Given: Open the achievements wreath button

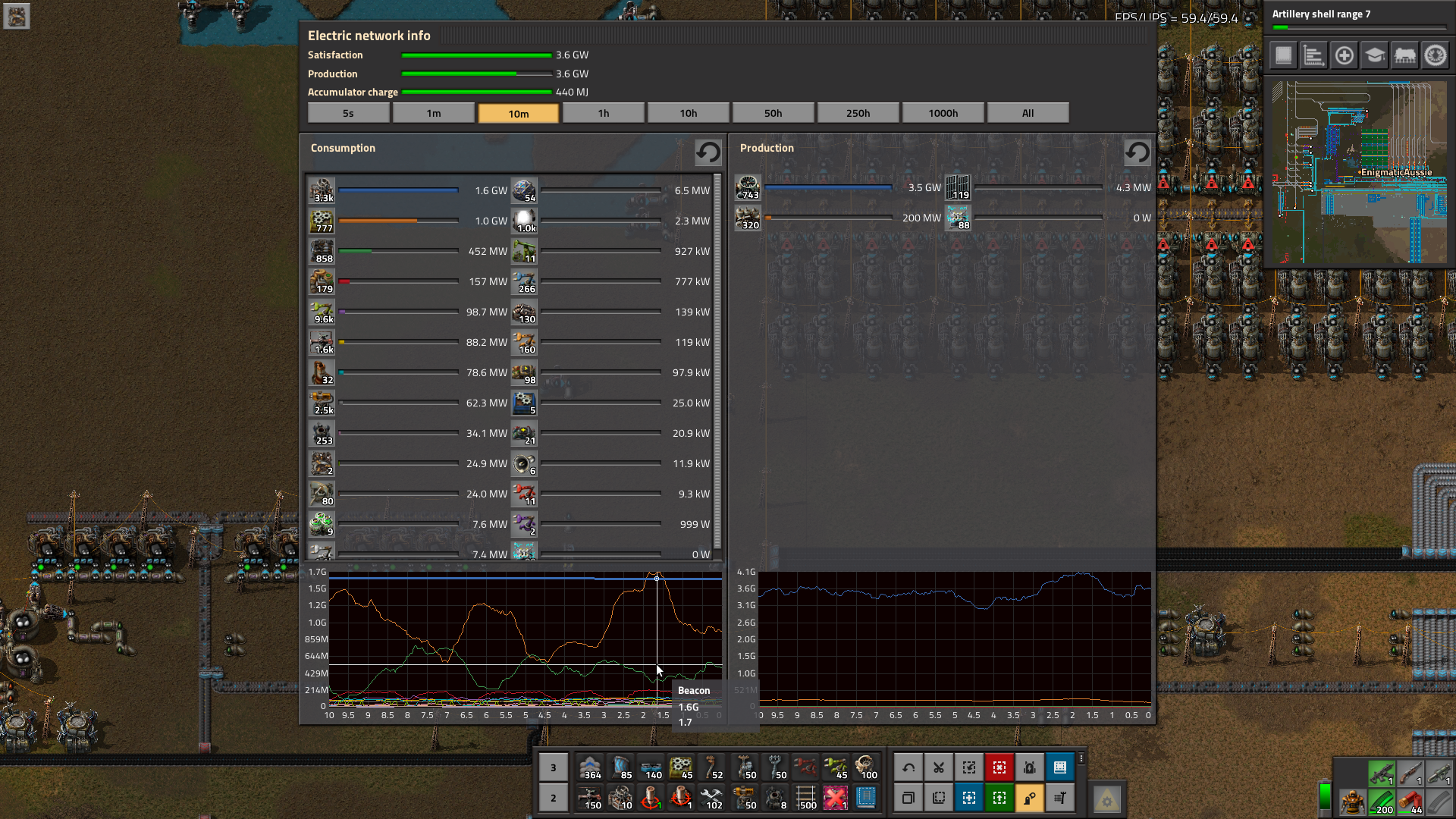Looking at the screenshot, I should click(1435, 55).
